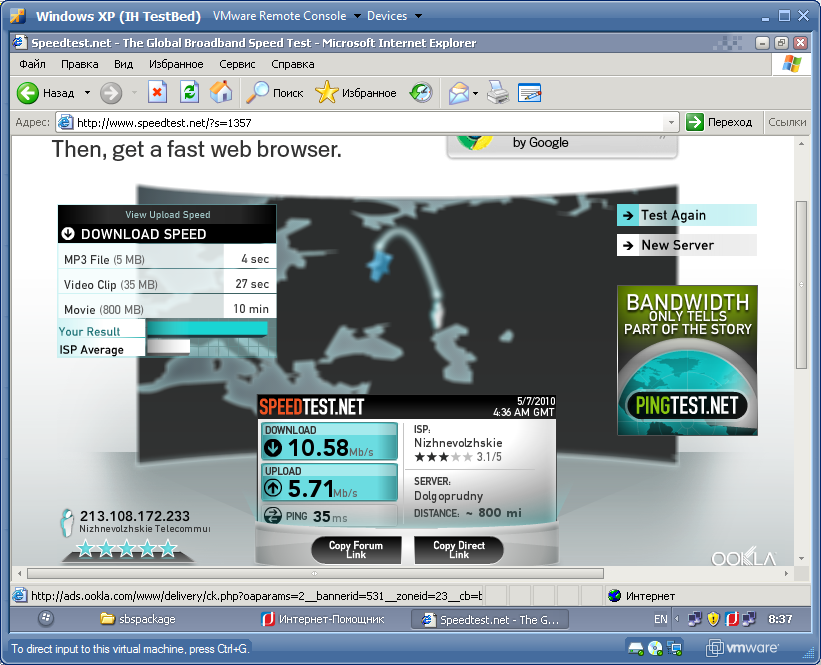
Task: Click the Ookla logo
Action: (x=743, y=557)
